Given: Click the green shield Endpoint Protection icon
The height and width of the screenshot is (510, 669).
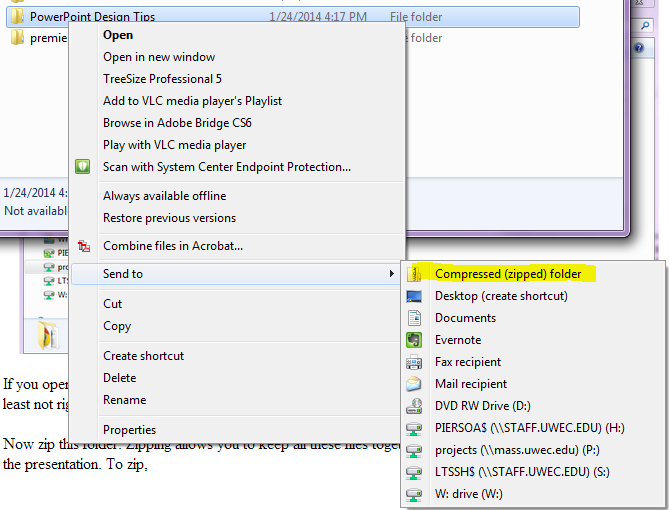Looking at the screenshot, I should pos(83,166).
